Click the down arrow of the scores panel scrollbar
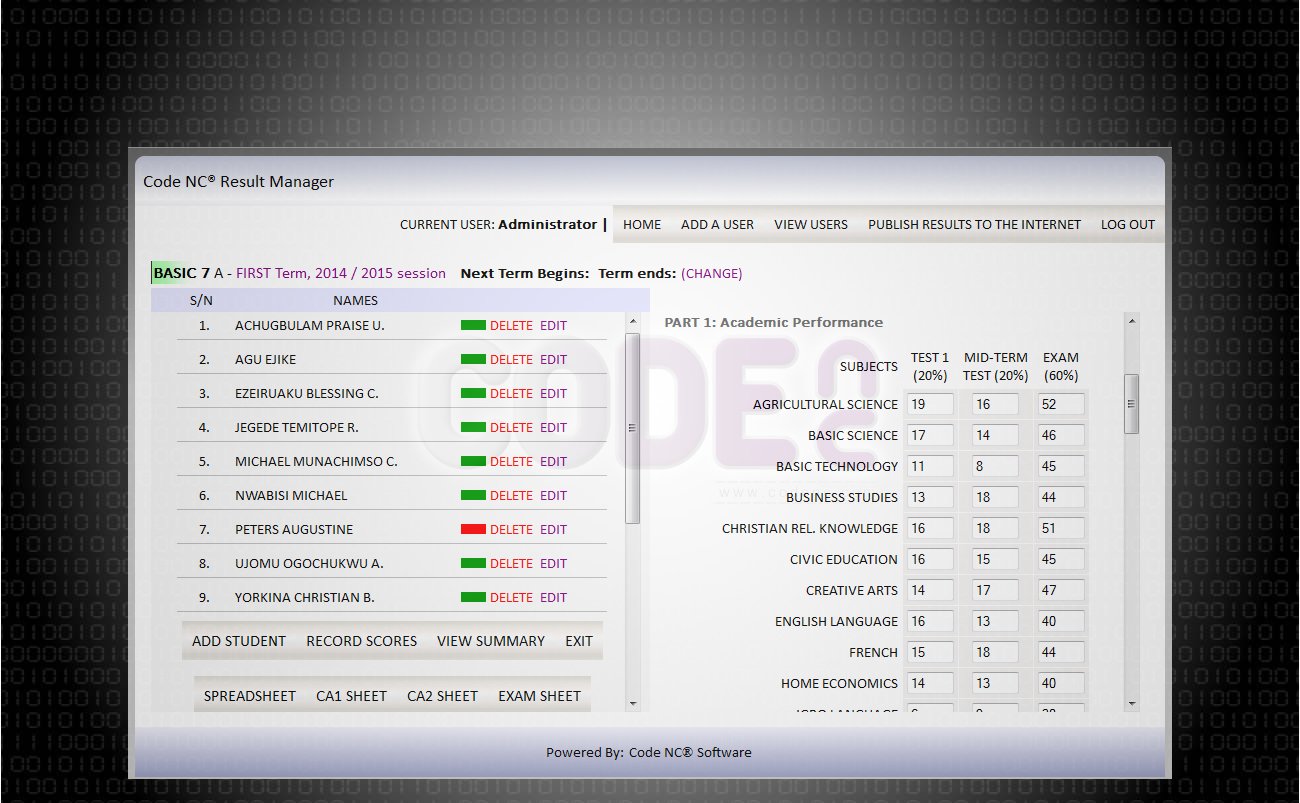Screen dimensions: 1300x803 1132,703
